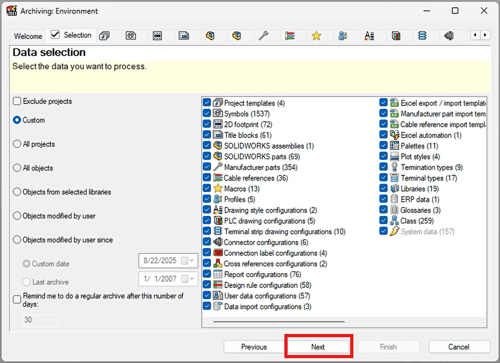Open the Connector configurations tab icon
Screen dimensions: 500x363
(x=449, y=35)
